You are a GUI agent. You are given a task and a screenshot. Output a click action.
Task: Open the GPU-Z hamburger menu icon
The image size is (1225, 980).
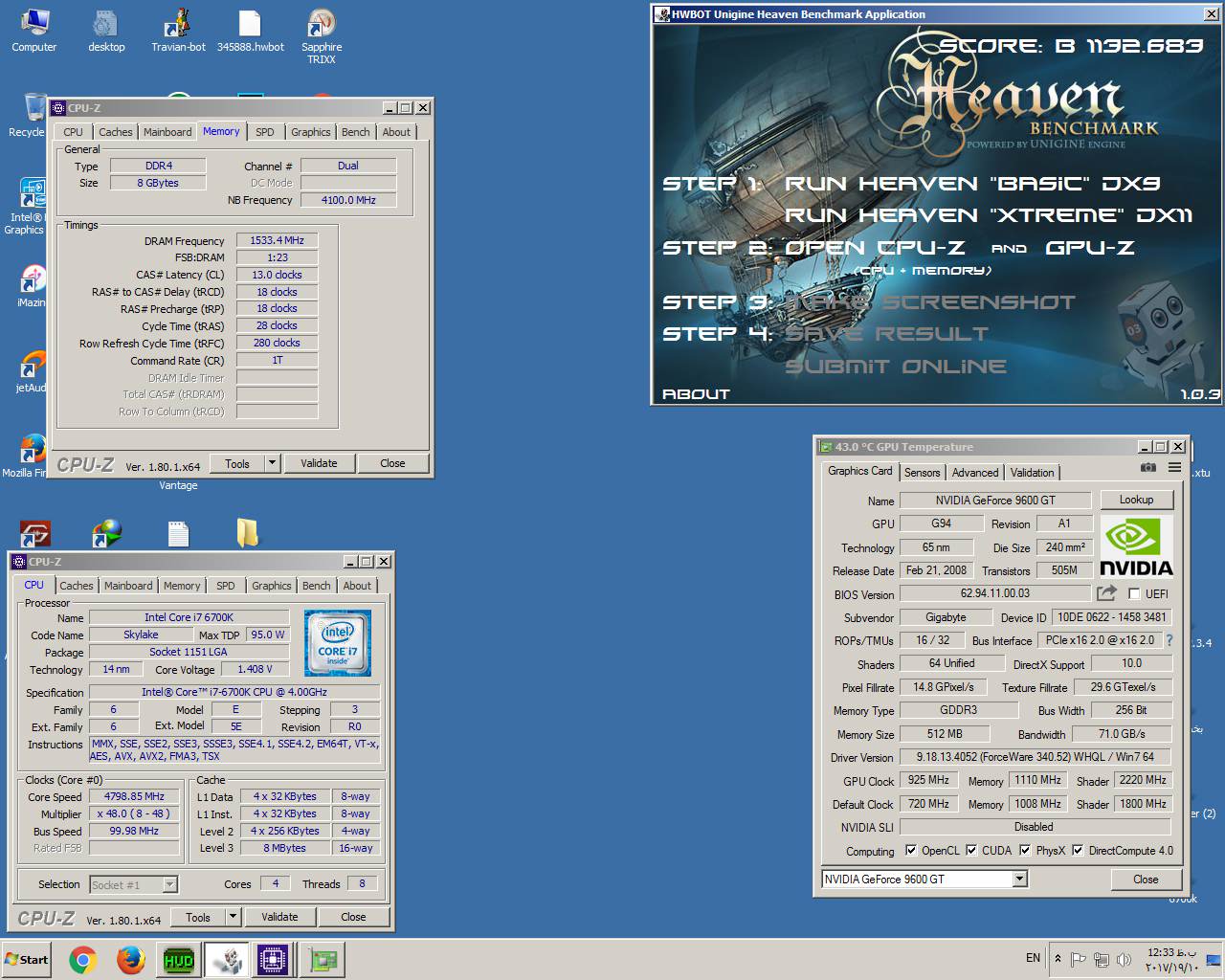[x=1174, y=468]
